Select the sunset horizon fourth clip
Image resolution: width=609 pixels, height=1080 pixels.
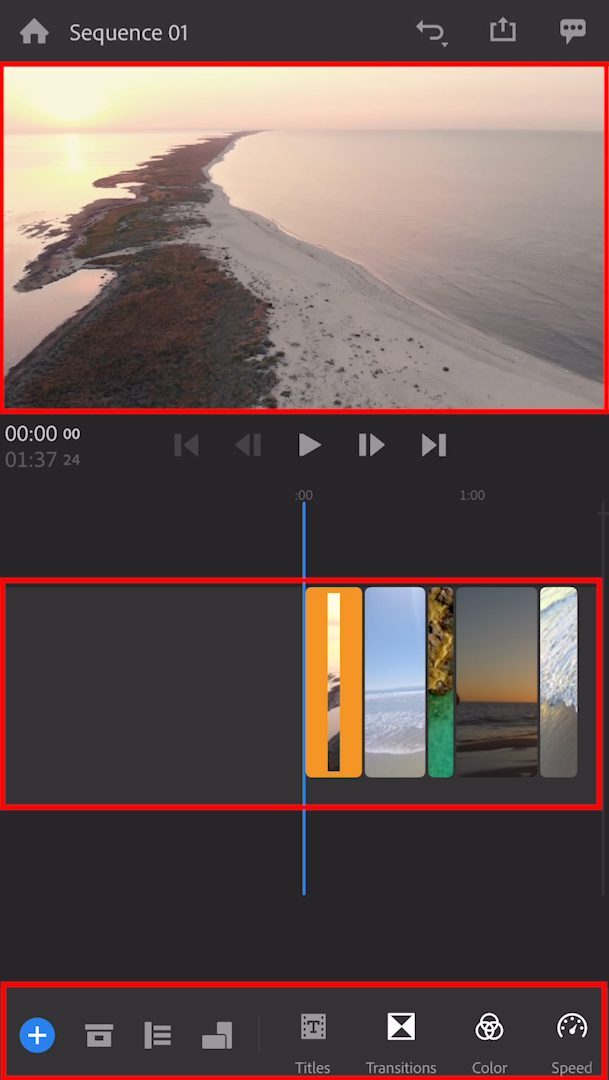coord(497,682)
